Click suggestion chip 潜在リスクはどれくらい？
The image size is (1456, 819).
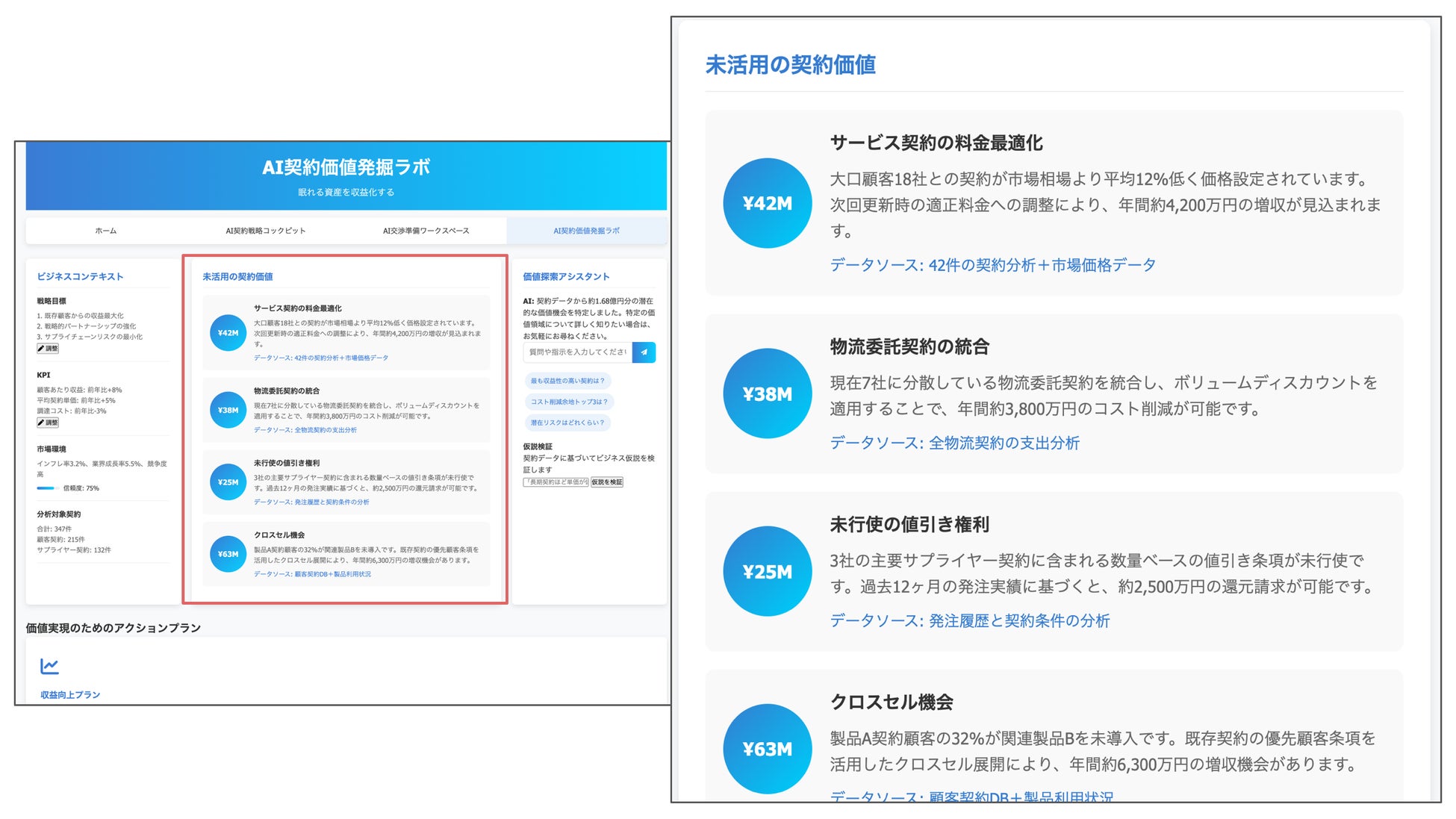tap(567, 423)
